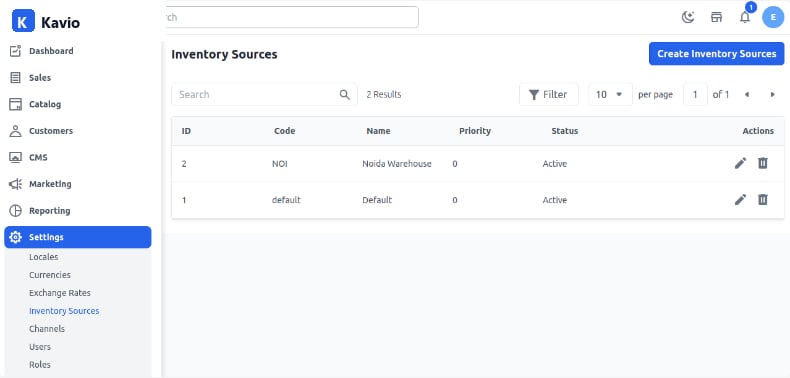The image size is (790, 378).
Task: Expand the 10 per page dropdown
Action: [610, 94]
